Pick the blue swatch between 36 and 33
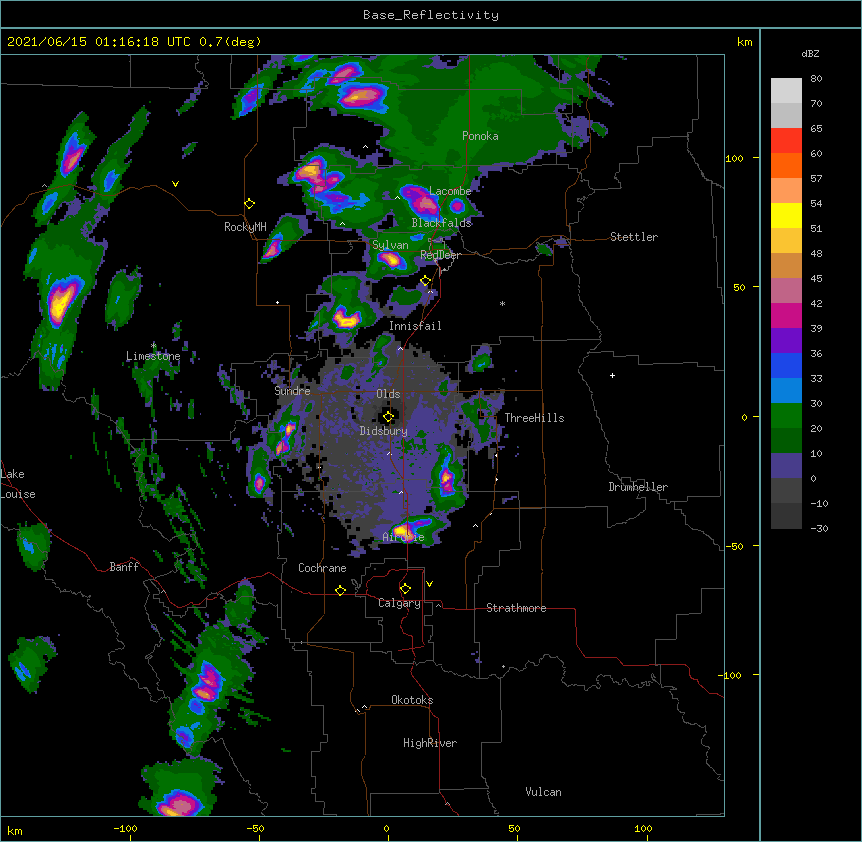The width and height of the screenshot is (862, 842). pyautogui.click(x=786, y=365)
